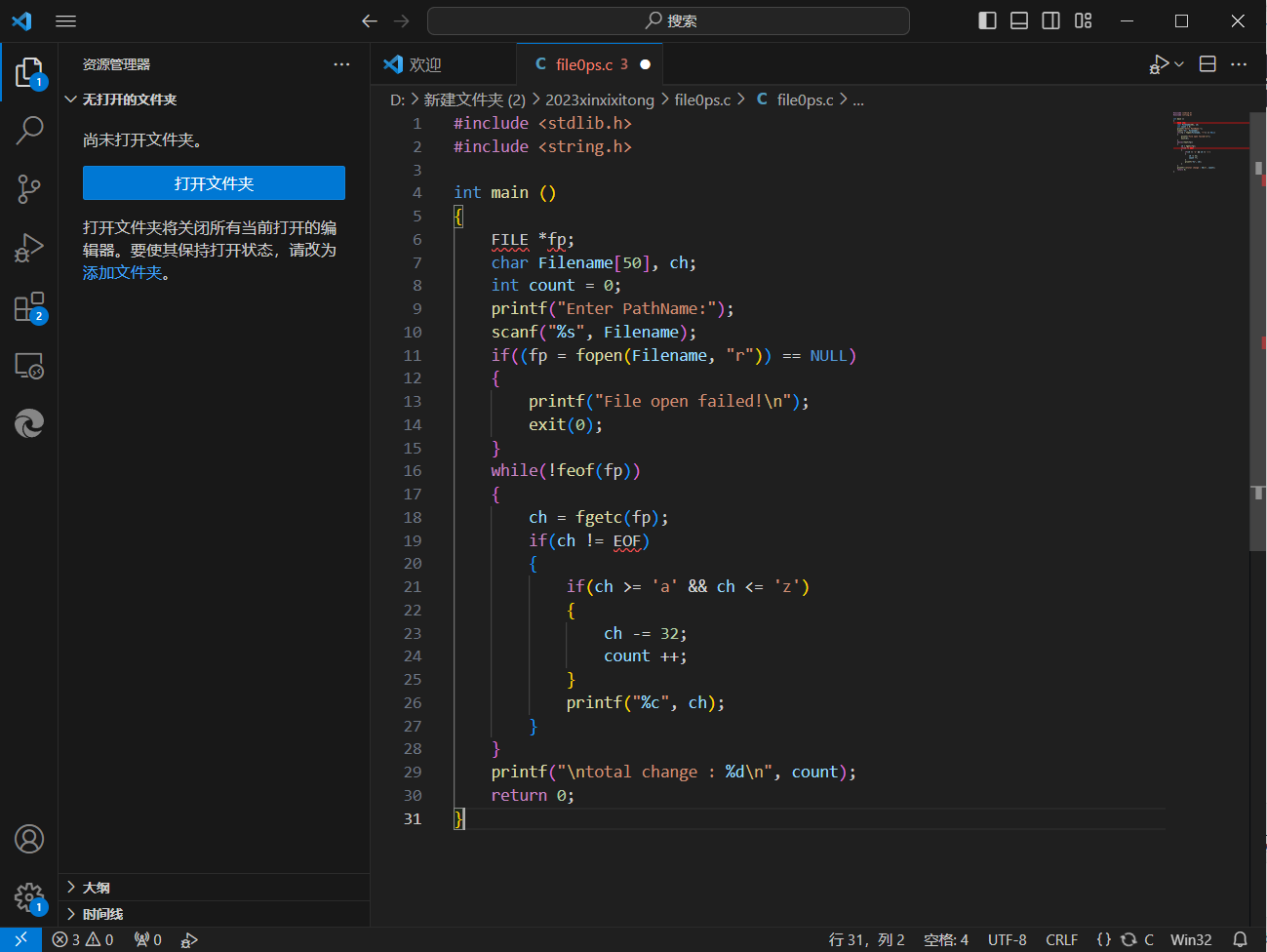Image resolution: width=1267 pixels, height=952 pixels.
Task: Go back with the left arrow
Action: pos(370,20)
